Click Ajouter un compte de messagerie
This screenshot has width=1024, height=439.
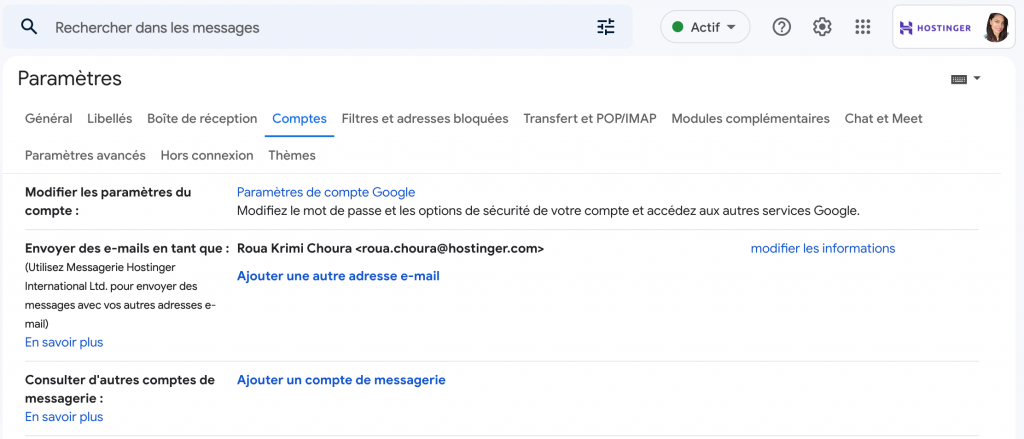(341, 379)
